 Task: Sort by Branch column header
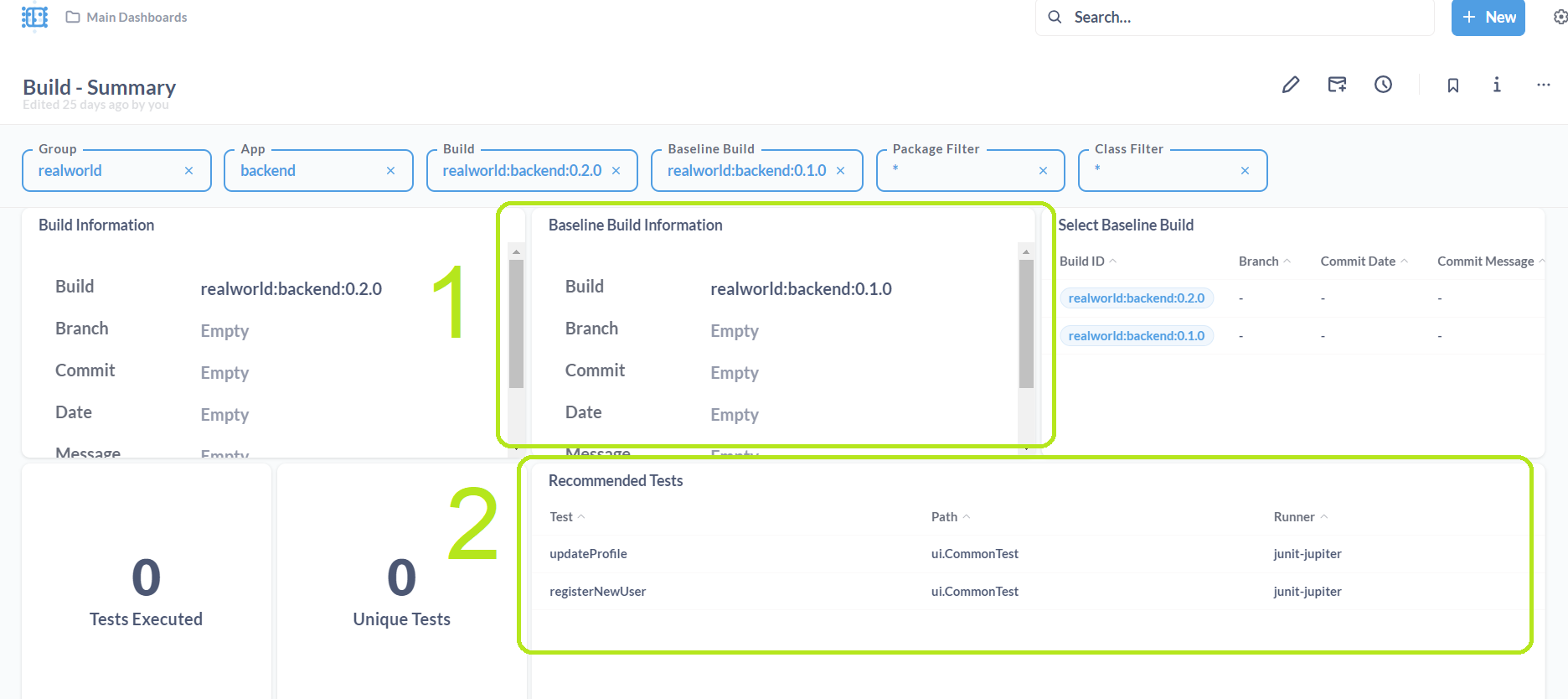(1264, 261)
